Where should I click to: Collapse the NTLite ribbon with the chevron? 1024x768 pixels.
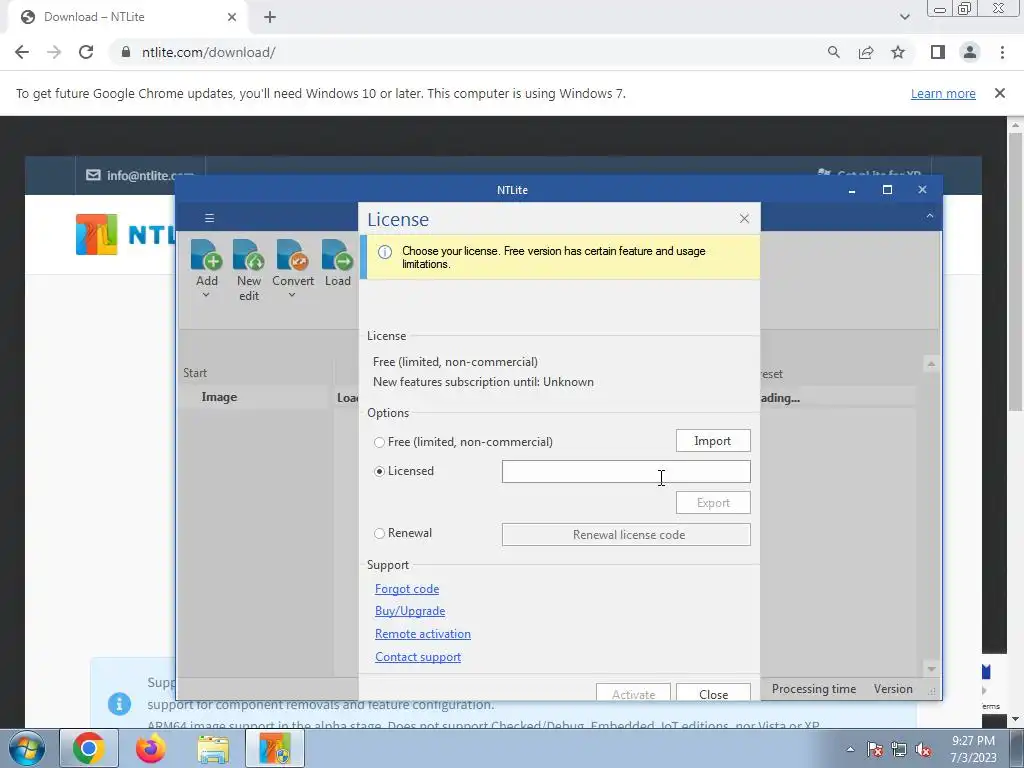[930, 216]
